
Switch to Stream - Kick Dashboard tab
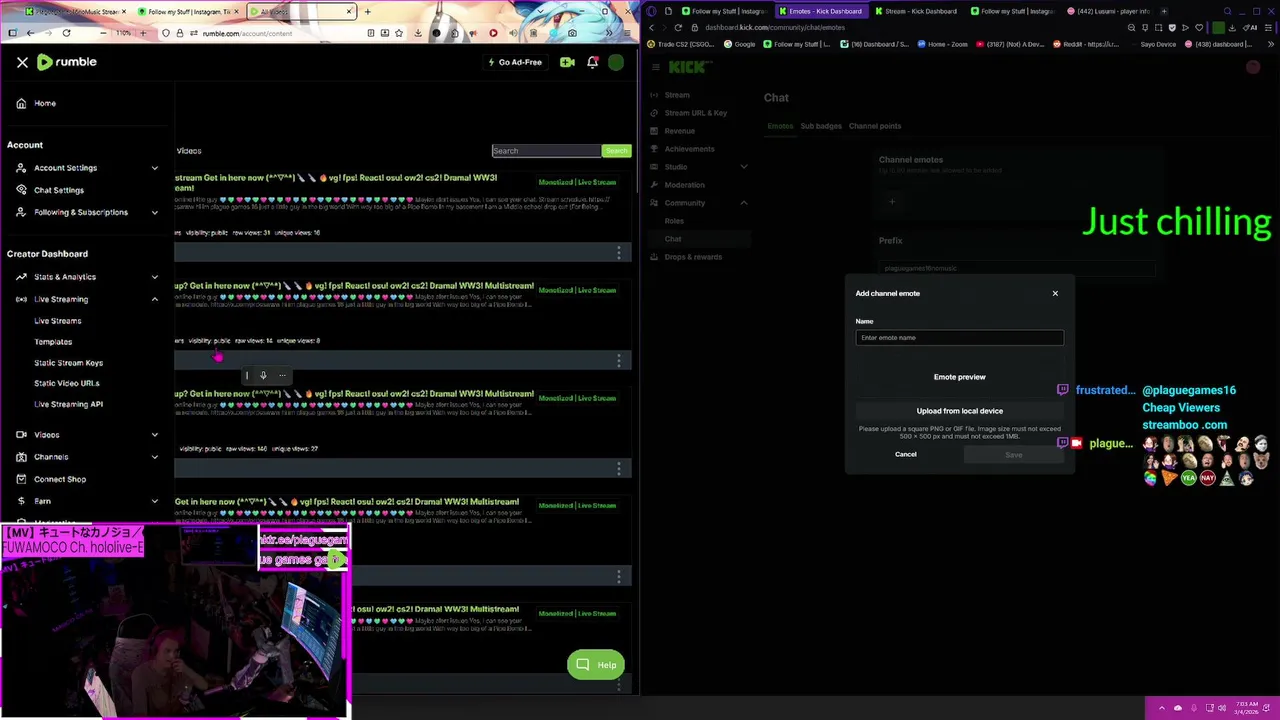[916, 11]
